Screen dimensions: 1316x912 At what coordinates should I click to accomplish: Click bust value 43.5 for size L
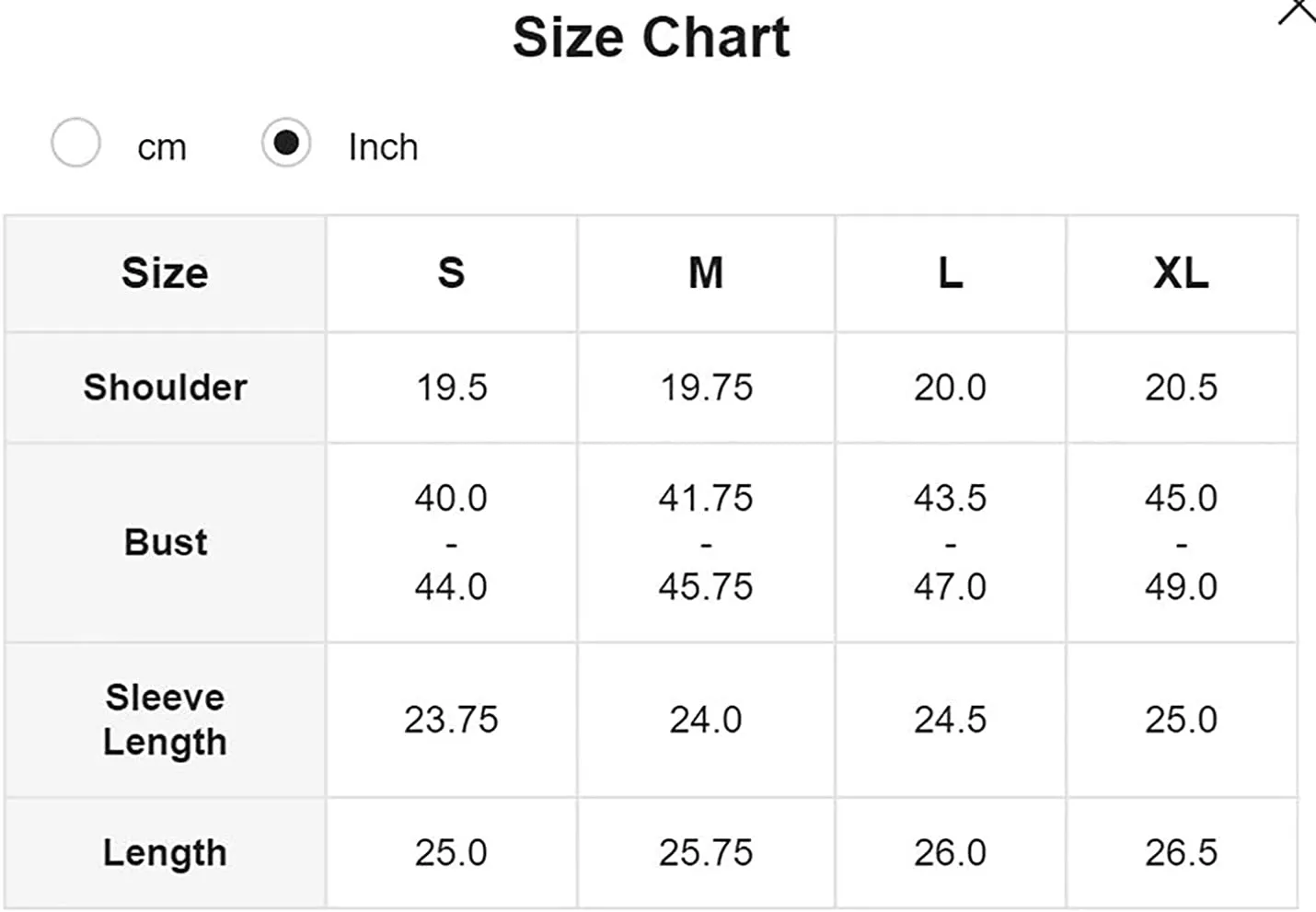(951, 499)
